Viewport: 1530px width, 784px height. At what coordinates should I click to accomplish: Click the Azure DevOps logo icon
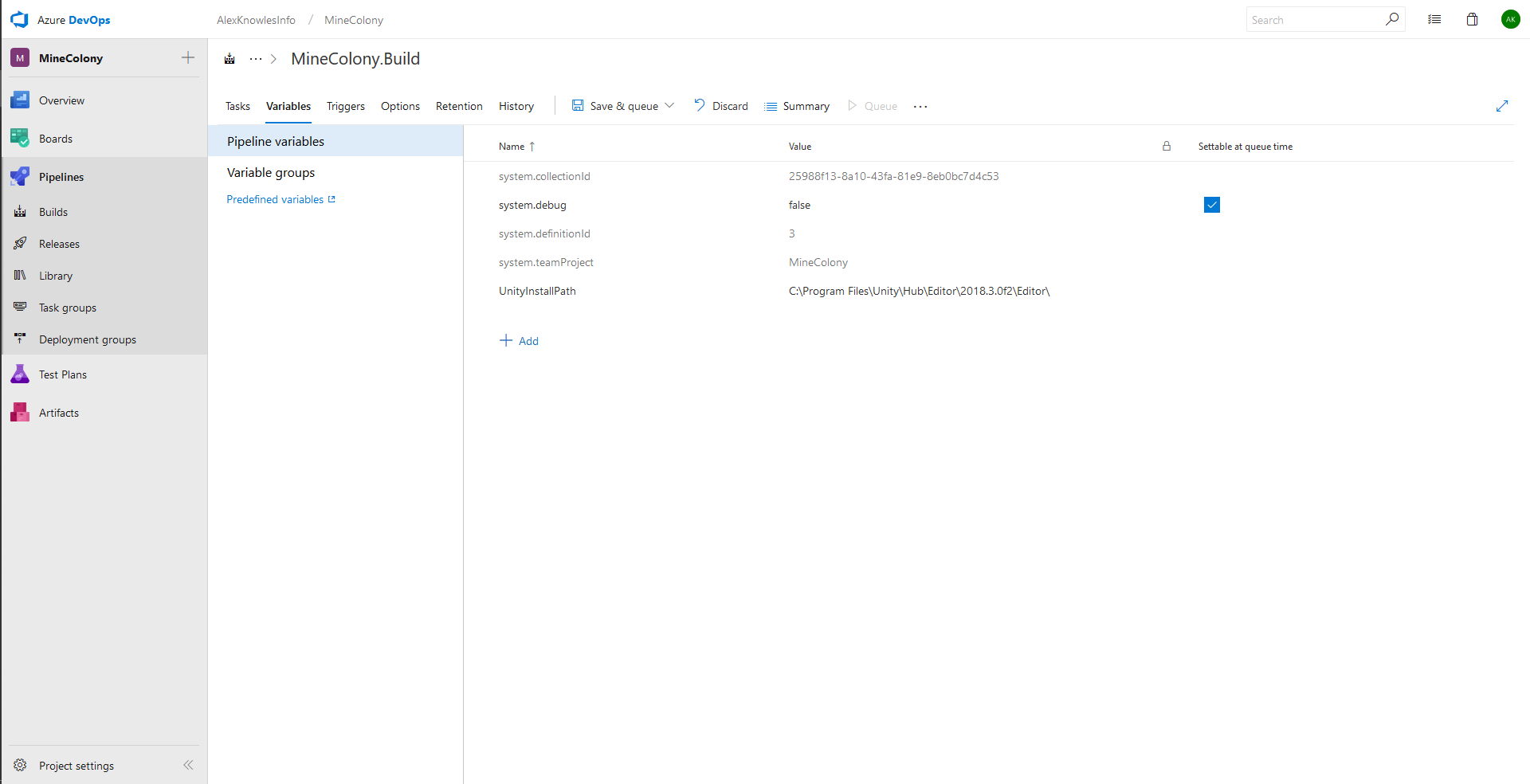coord(19,20)
